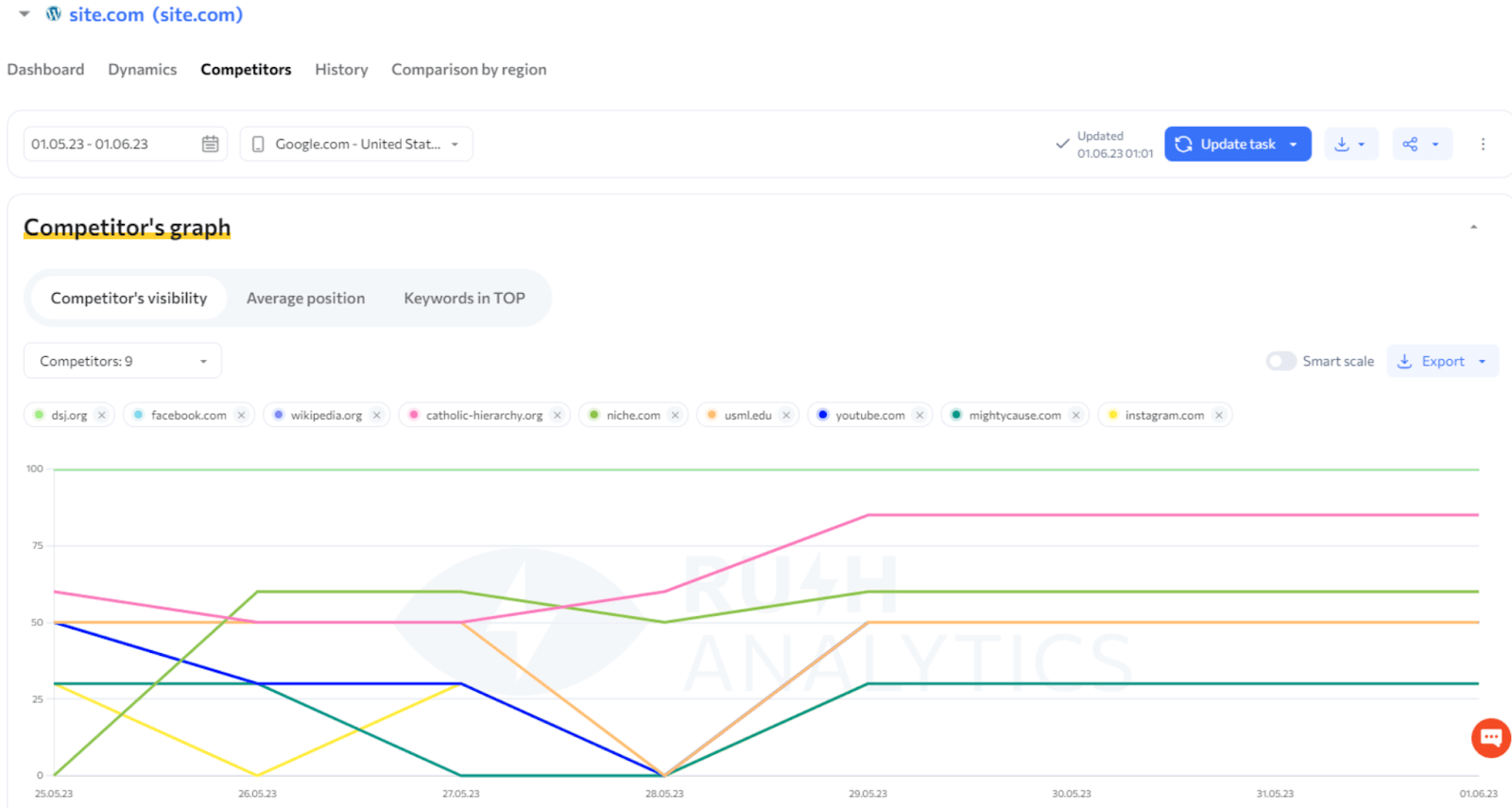1512x808 pixels.
Task: Click the WordPress icon beside site.com
Action: click(x=54, y=14)
